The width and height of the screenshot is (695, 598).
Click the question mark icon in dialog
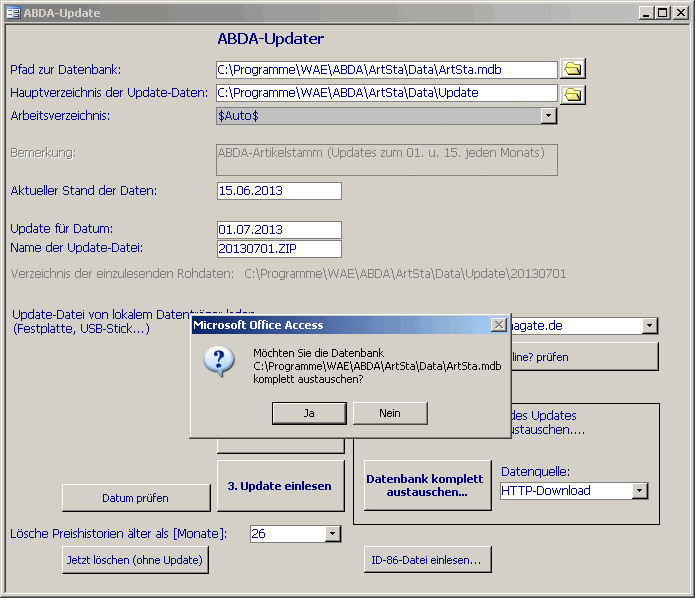(x=219, y=361)
